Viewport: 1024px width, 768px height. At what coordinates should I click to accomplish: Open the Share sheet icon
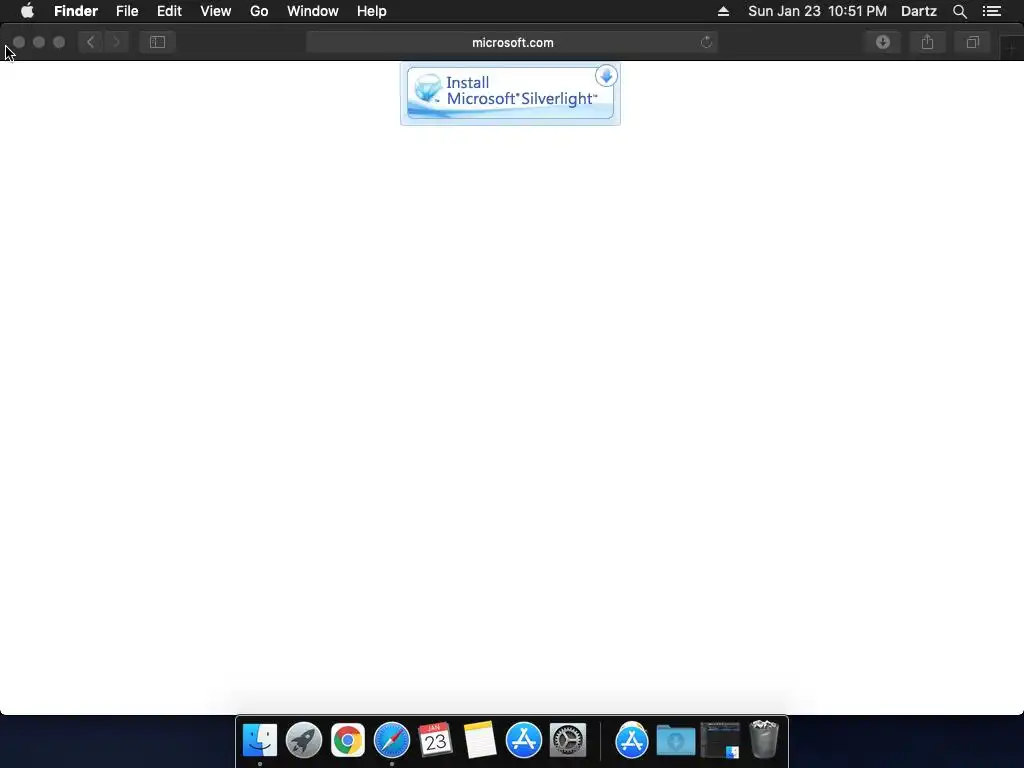point(927,42)
